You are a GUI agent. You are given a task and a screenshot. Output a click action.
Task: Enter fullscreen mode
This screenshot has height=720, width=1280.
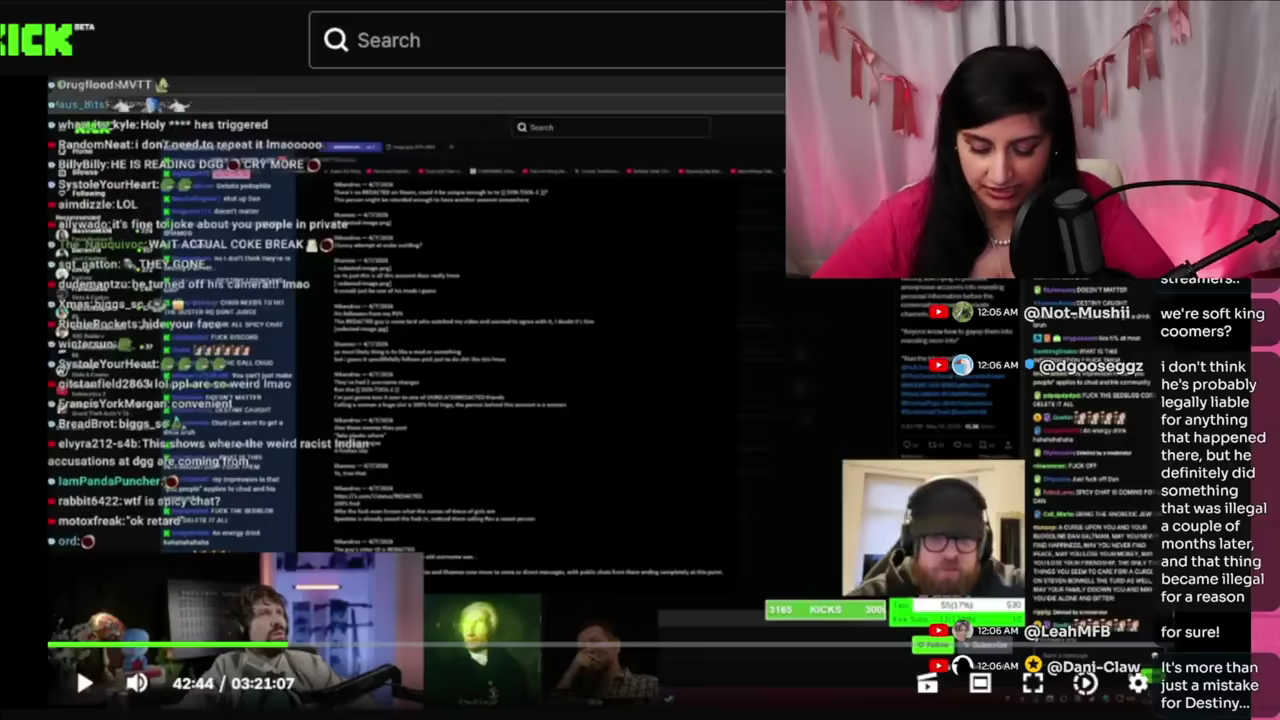1033,683
